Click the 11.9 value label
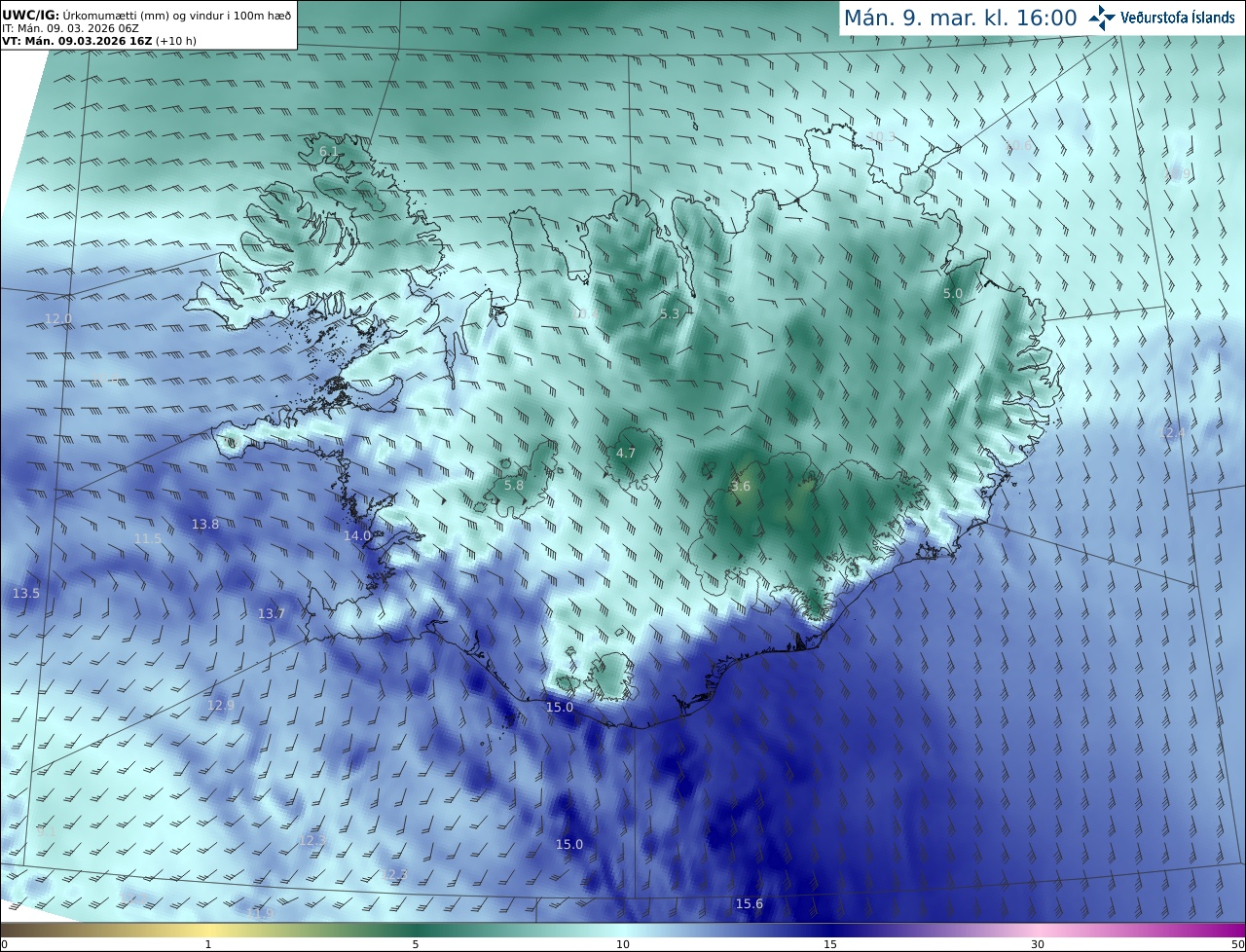The image size is (1246, 952). tap(260, 912)
